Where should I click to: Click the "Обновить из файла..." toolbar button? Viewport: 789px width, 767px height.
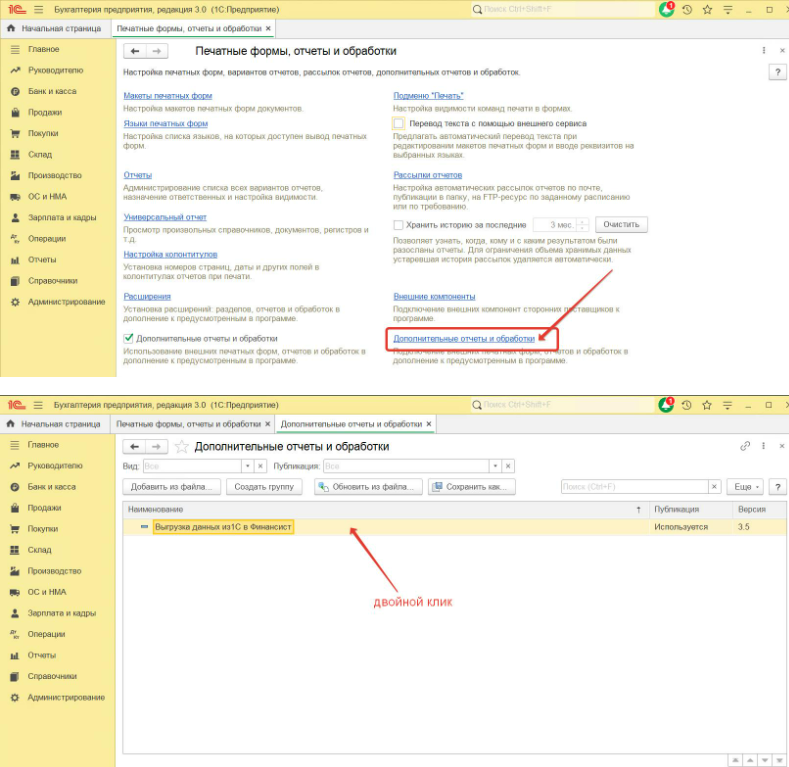coord(367,487)
